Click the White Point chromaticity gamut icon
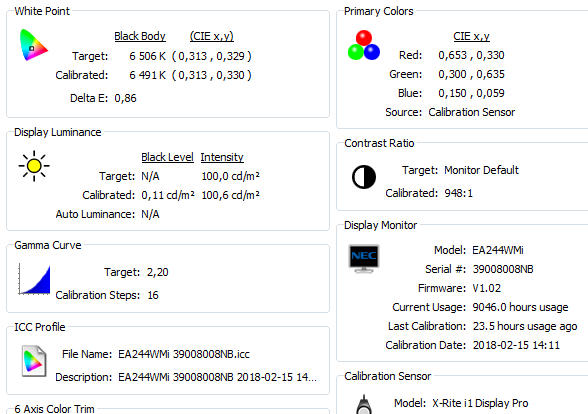The image size is (588, 414). point(34,45)
